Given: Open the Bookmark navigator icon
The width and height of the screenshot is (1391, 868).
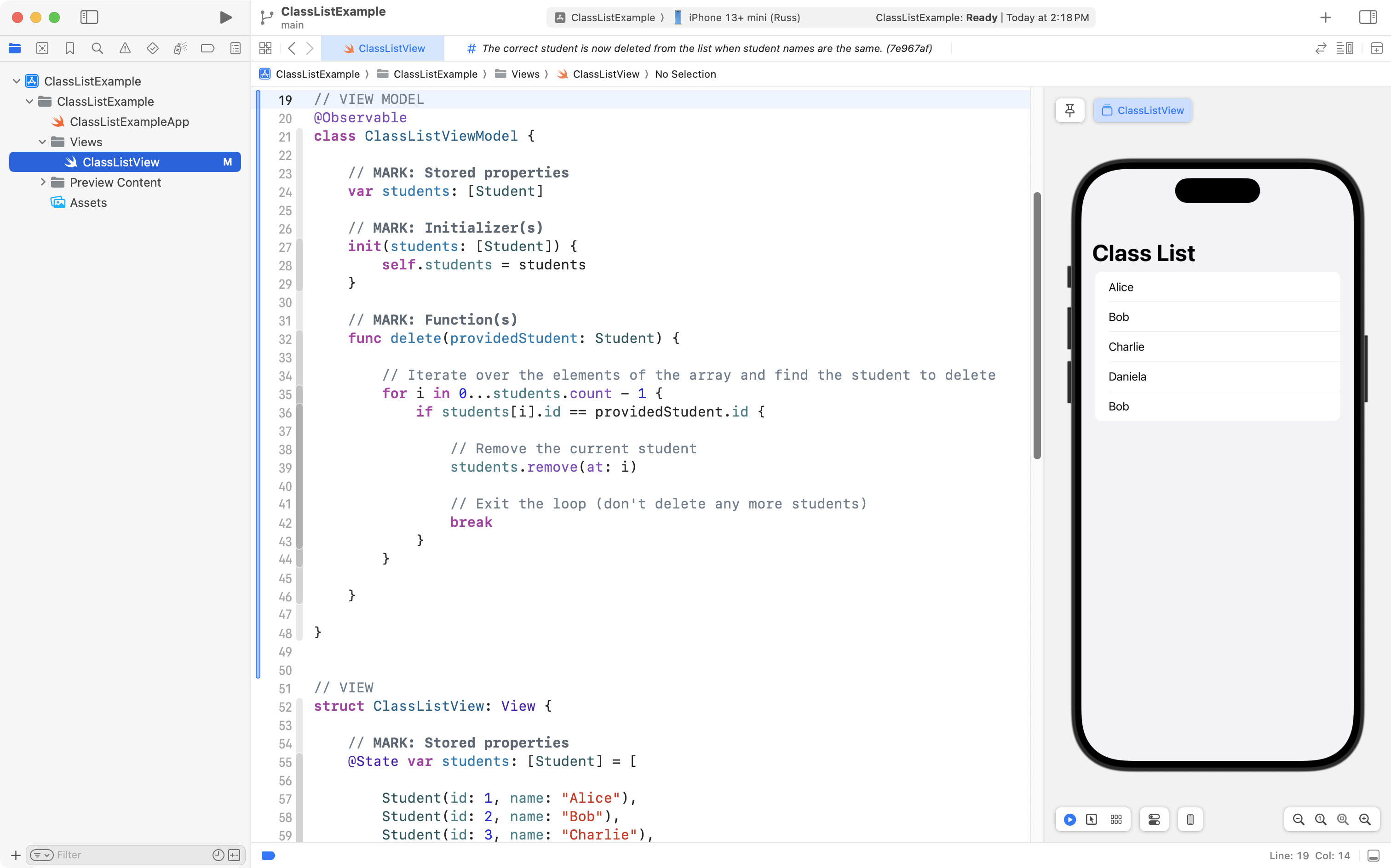Looking at the screenshot, I should pyautogui.click(x=69, y=49).
